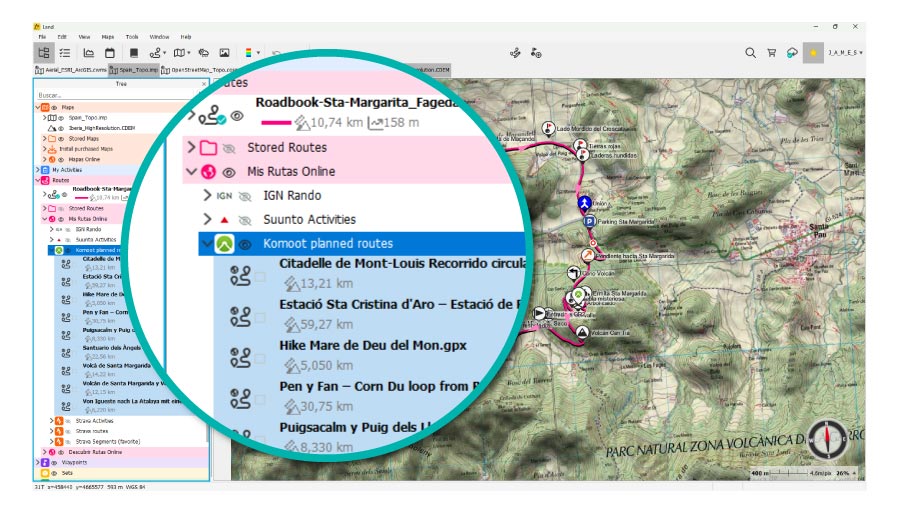
Task: Expand the Strava Activities node
Action: [52, 421]
